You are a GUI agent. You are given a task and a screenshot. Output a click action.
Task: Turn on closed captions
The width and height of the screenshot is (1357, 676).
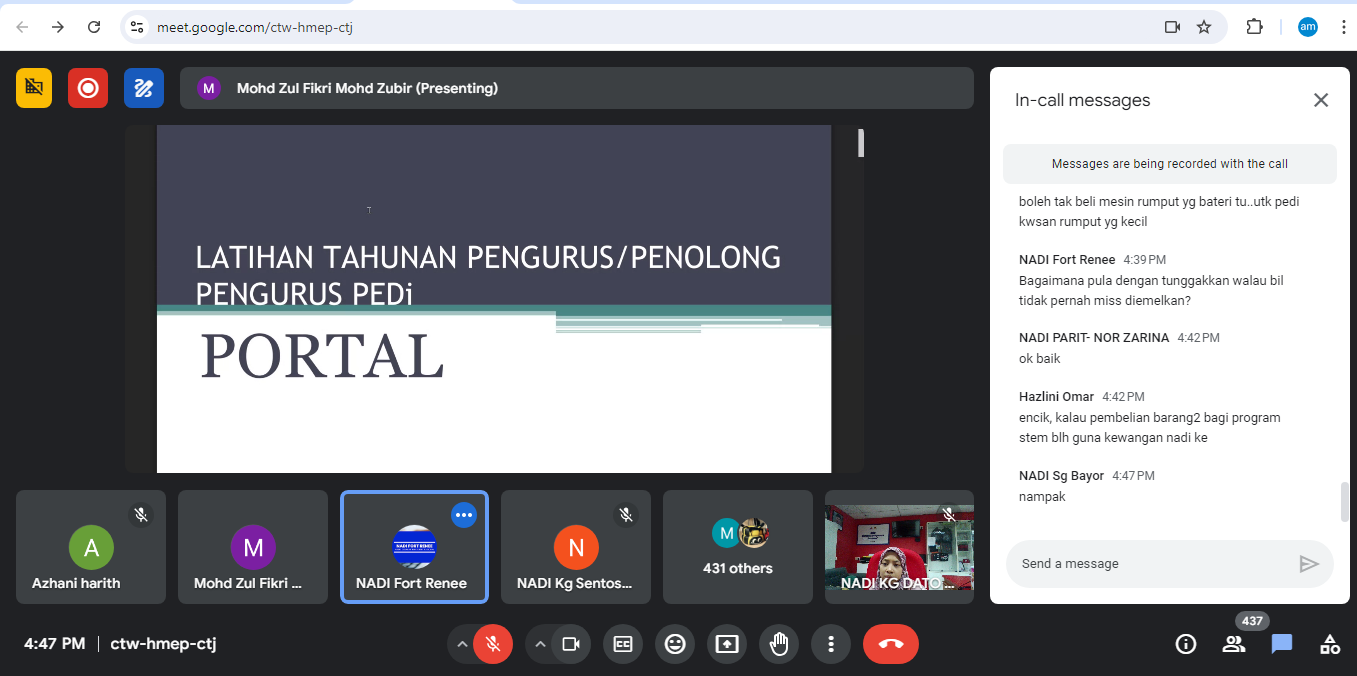coord(623,644)
